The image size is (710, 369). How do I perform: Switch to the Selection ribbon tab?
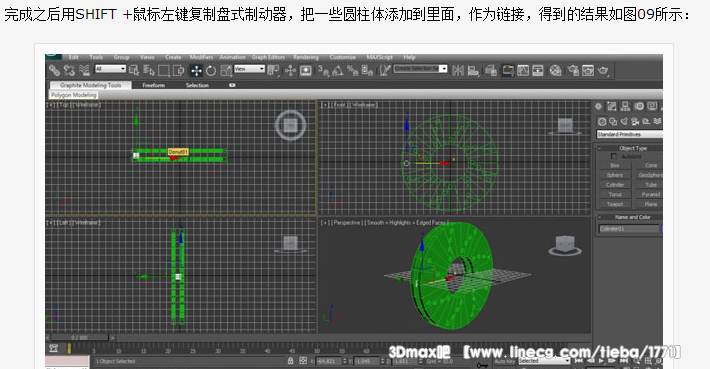coord(197,85)
